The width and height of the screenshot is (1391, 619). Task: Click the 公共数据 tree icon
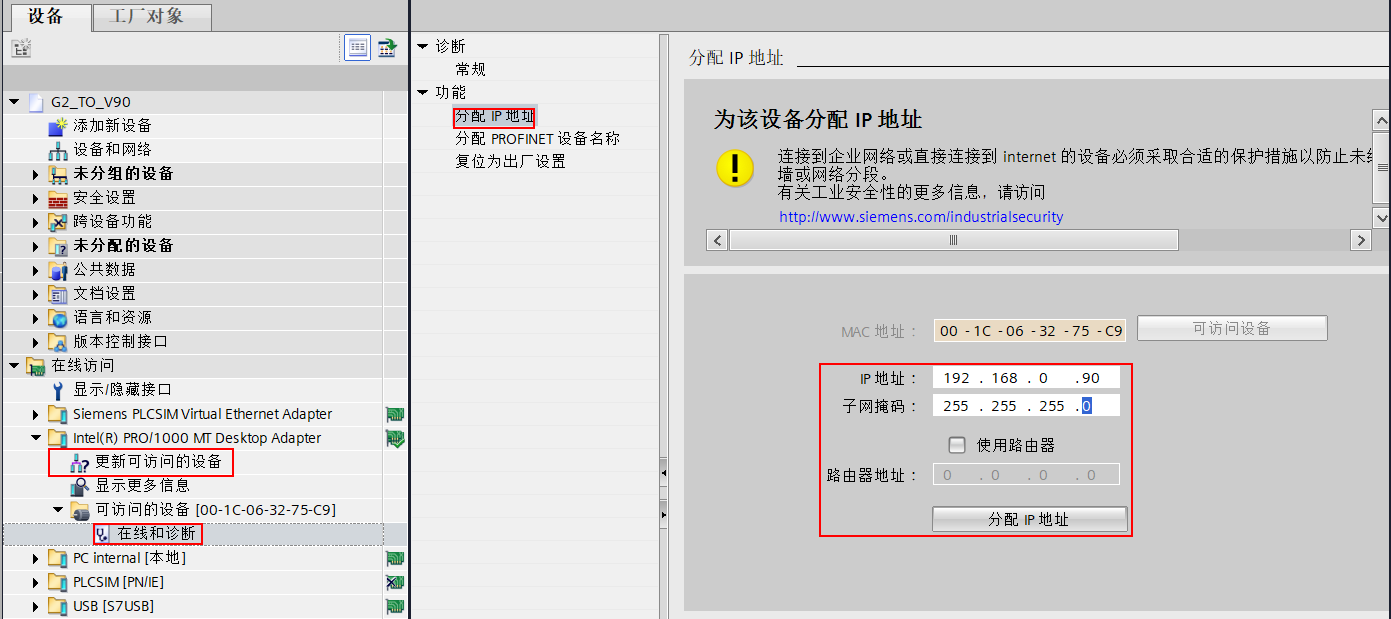click(x=57, y=269)
